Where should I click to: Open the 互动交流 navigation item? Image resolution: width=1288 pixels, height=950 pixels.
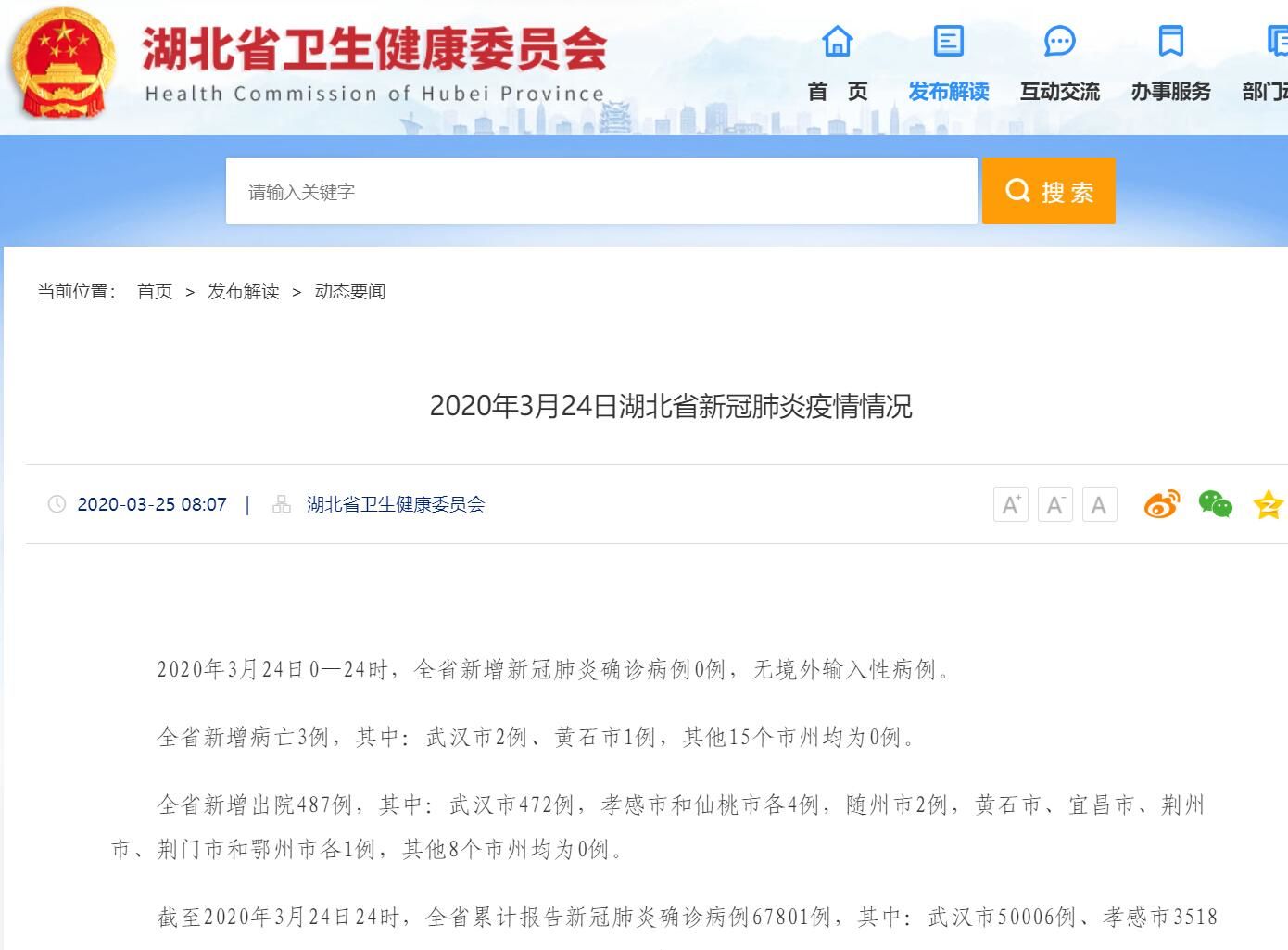tap(1059, 92)
